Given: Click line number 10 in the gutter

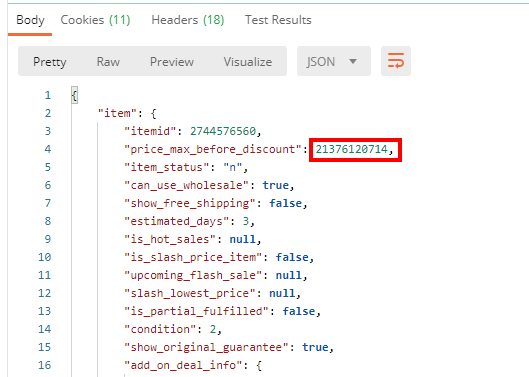Looking at the screenshot, I should coord(45,257).
